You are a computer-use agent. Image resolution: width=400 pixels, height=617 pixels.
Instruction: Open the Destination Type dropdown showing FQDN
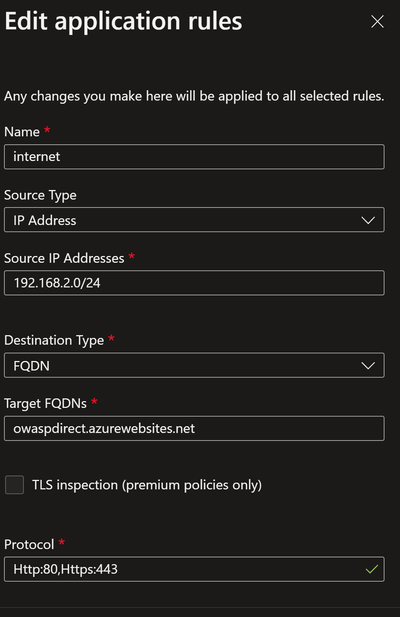194,365
